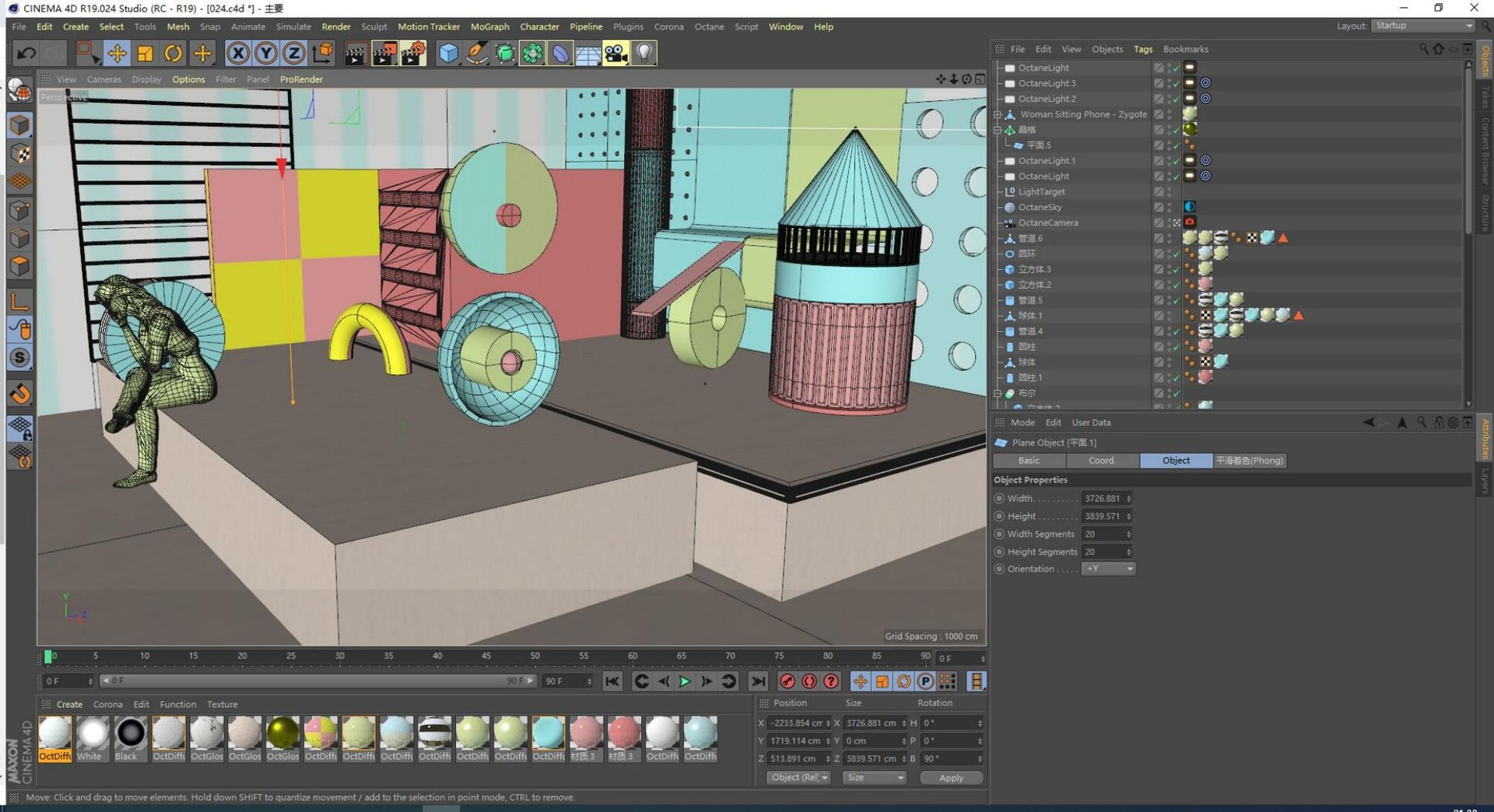Toggle the Z axis lock
Screen dimensions: 1494x812
click(x=294, y=53)
